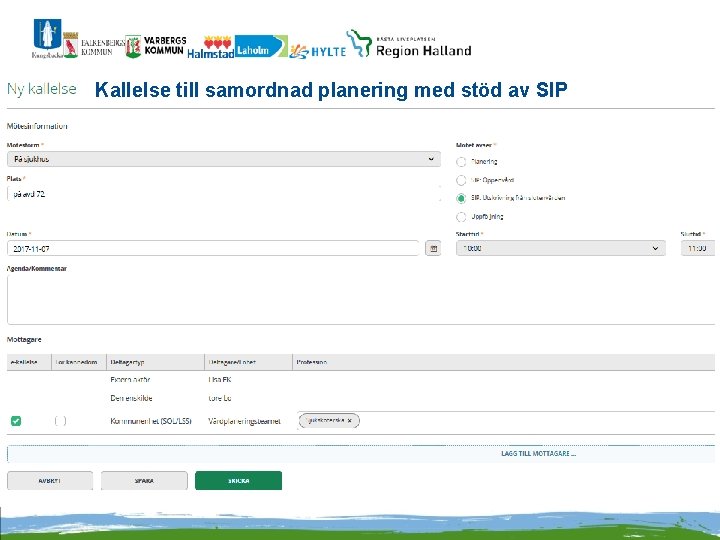Click the Region Halland logo
This screenshot has width=720, height=540.
pyautogui.click(x=409, y=44)
